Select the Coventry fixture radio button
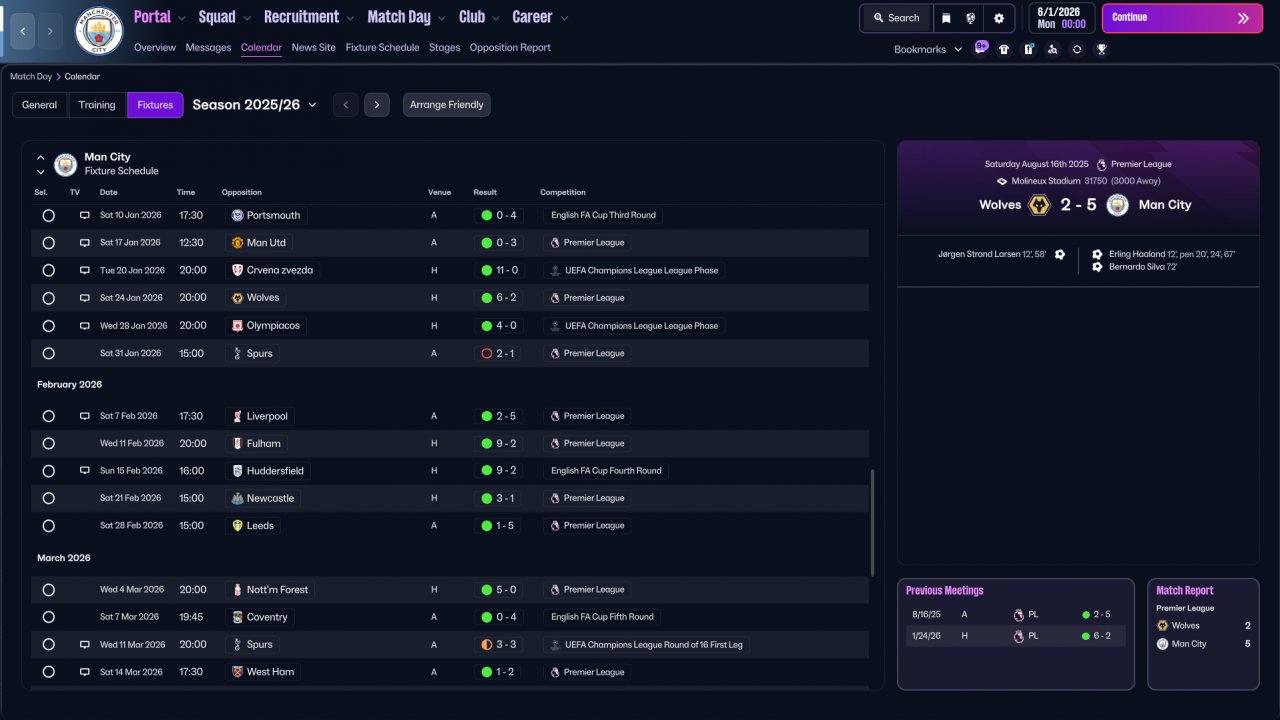This screenshot has height=720, width=1280. click(48, 617)
